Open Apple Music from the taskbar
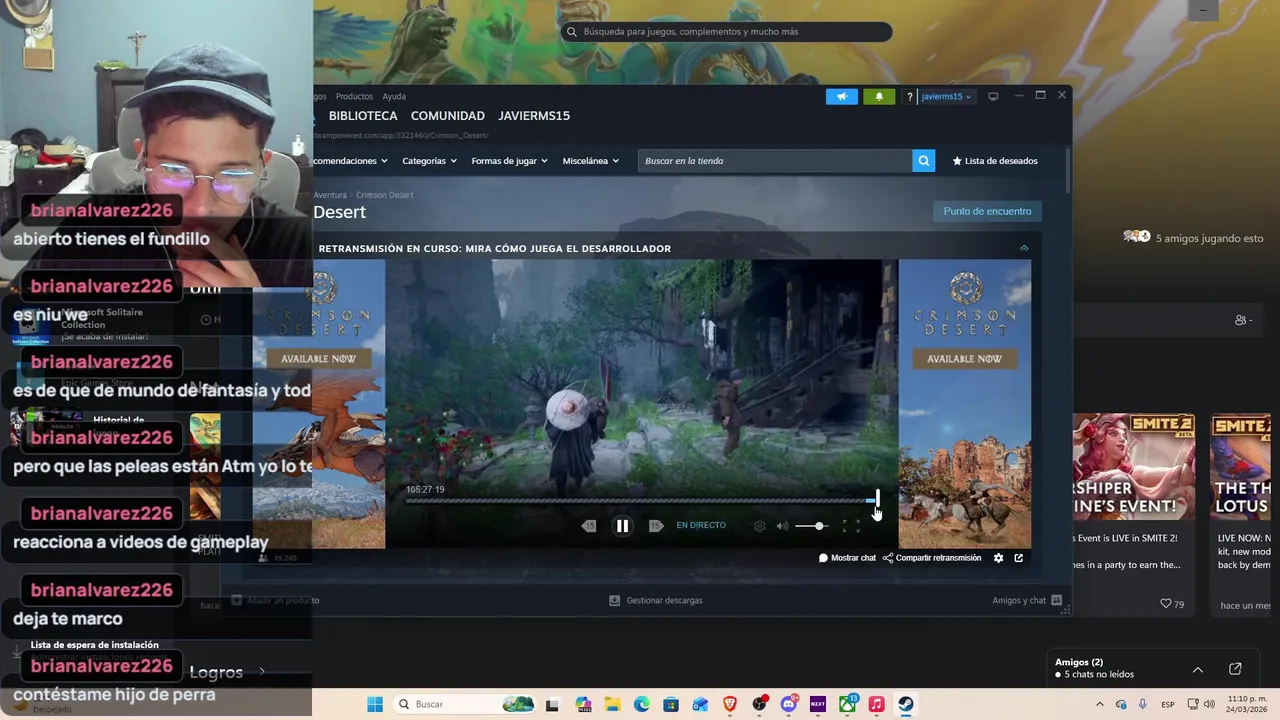Viewport: 1280px width, 720px height. [877, 704]
